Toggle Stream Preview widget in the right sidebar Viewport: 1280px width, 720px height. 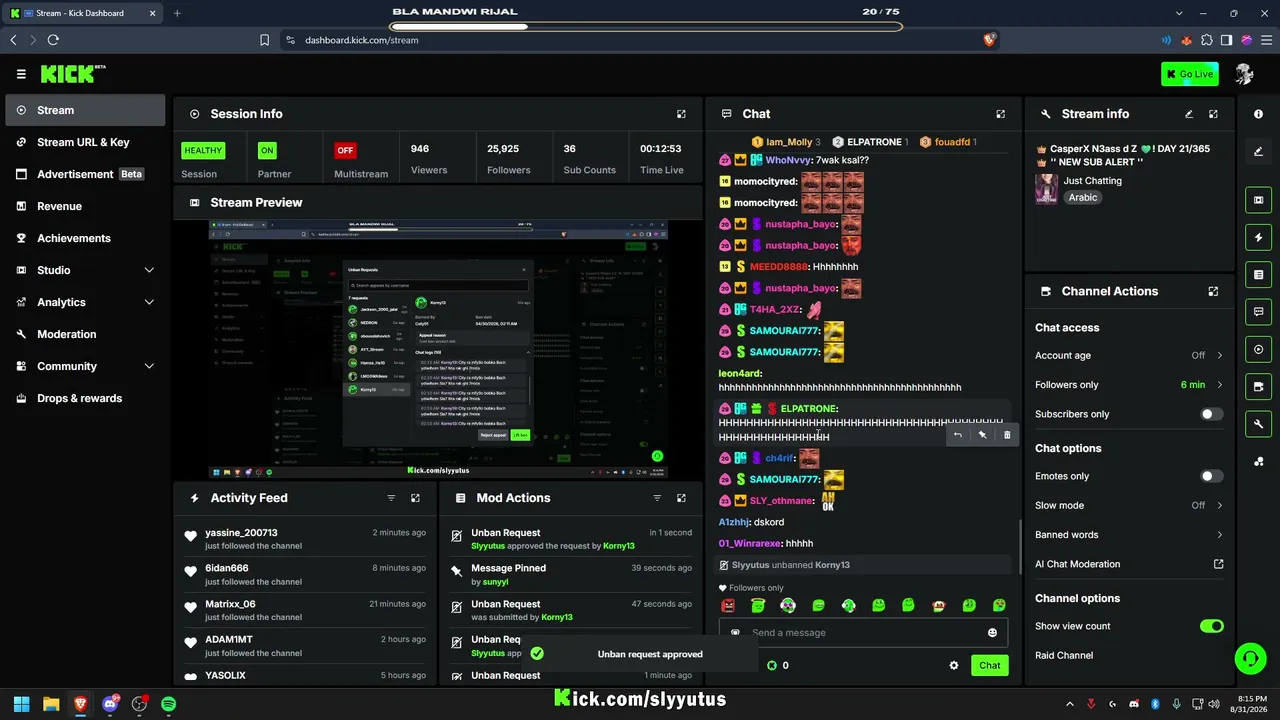coord(1258,200)
